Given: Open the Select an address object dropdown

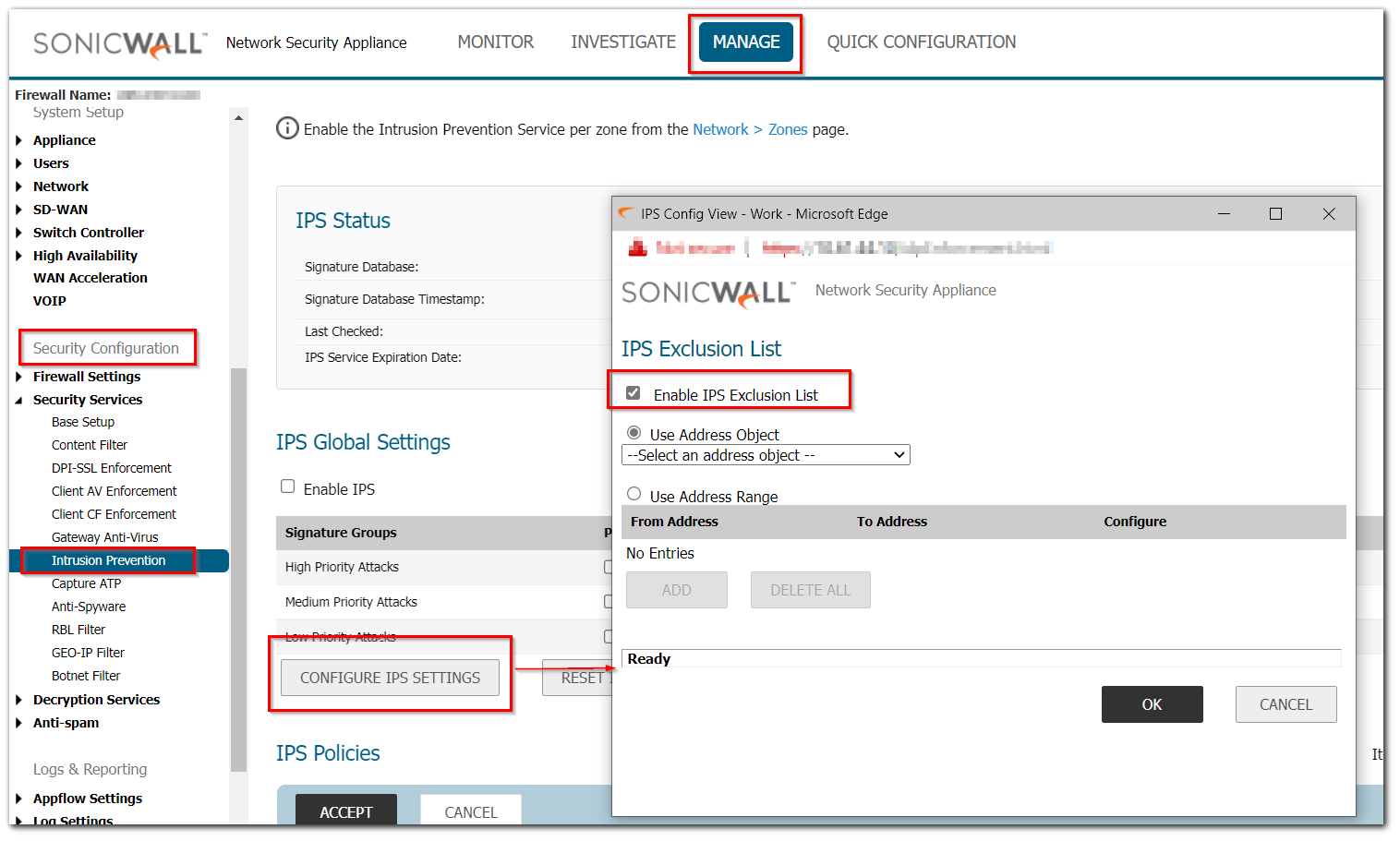Looking at the screenshot, I should click(x=766, y=455).
